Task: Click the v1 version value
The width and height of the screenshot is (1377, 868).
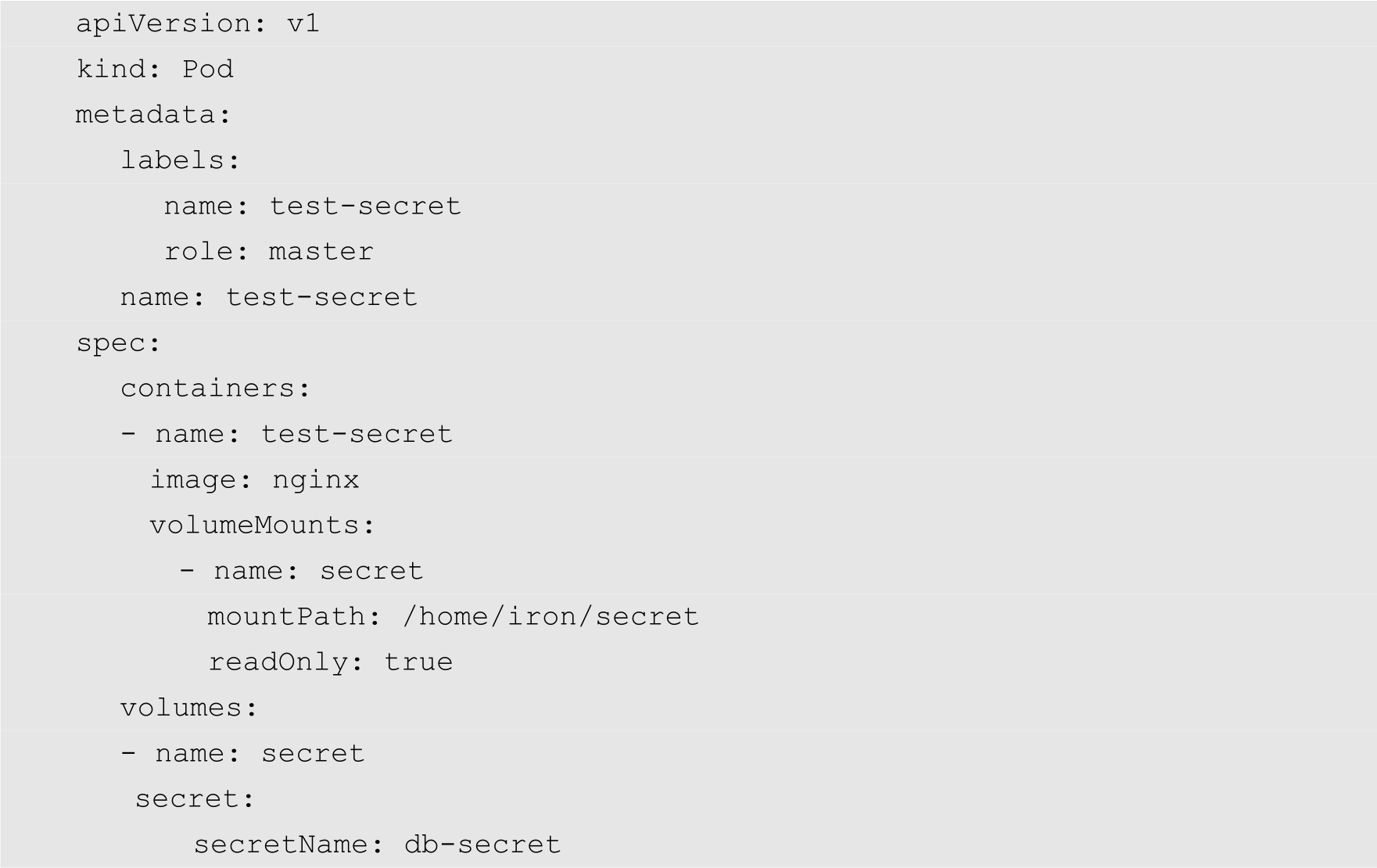Action: pyautogui.click(x=303, y=23)
